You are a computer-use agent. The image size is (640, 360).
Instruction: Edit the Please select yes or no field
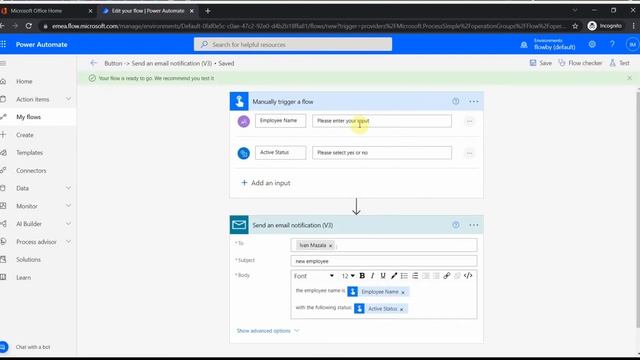pyautogui.click(x=382, y=153)
